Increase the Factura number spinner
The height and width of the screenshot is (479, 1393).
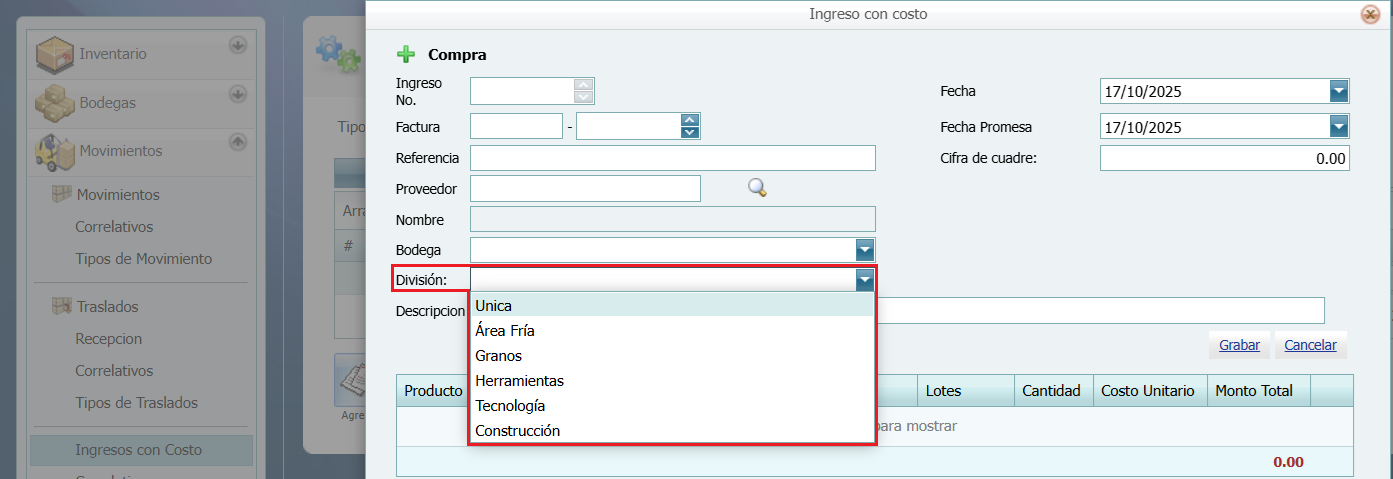pyautogui.click(x=689, y=120)
